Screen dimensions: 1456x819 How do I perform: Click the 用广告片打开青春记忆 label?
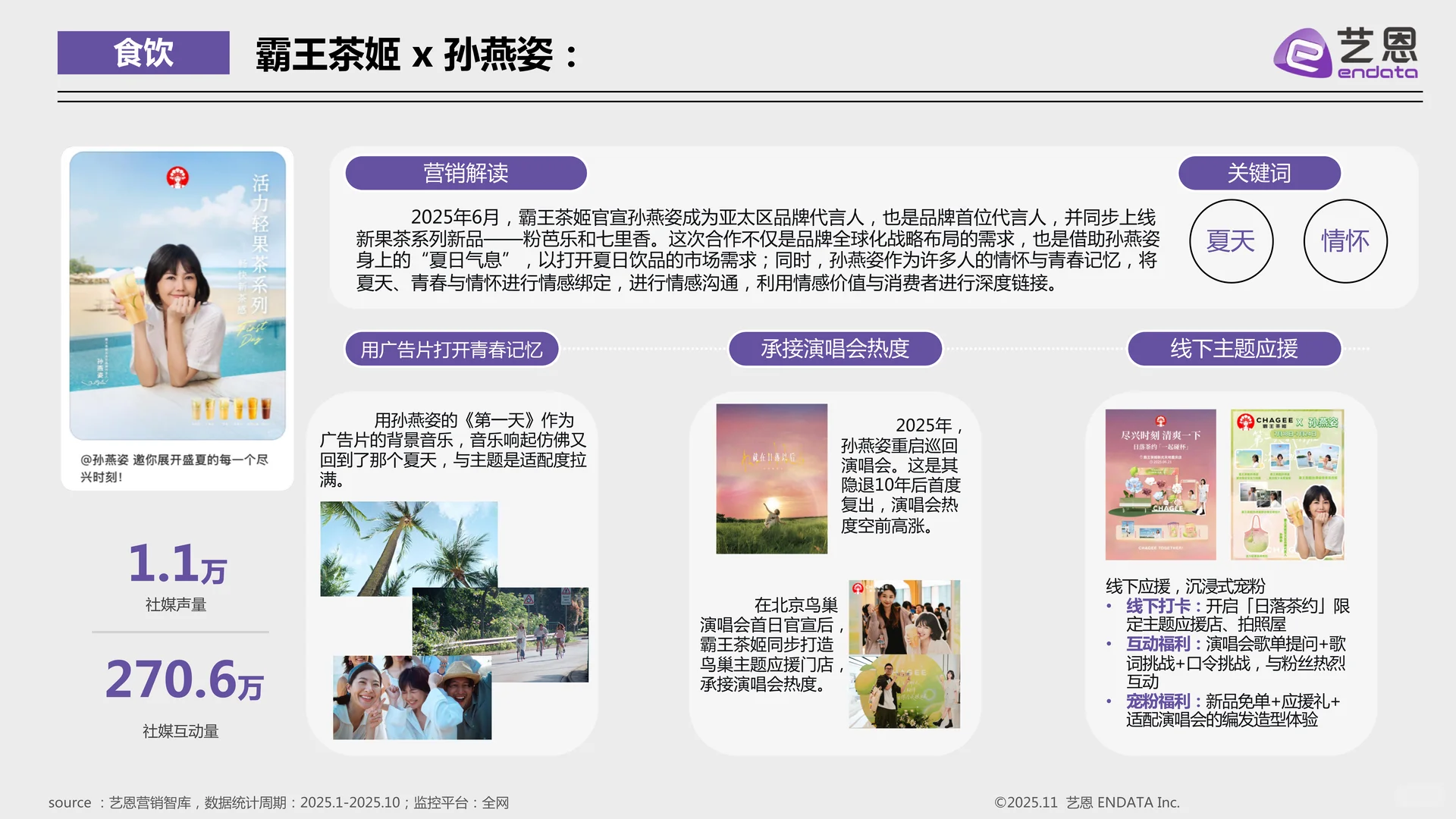point(452,349)
